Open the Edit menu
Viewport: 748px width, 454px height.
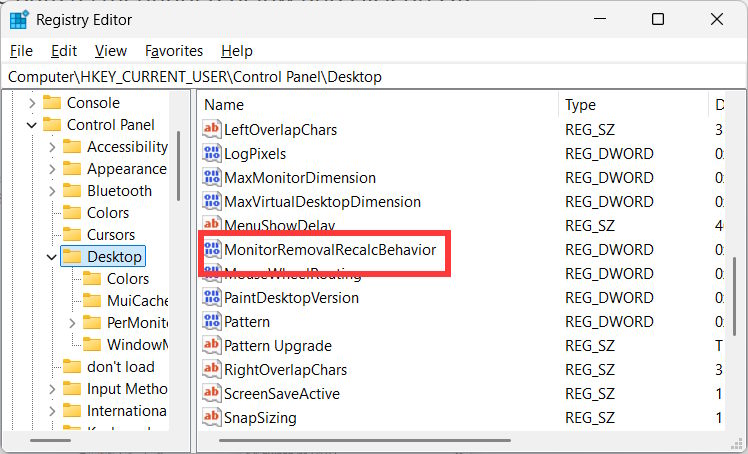64,51
